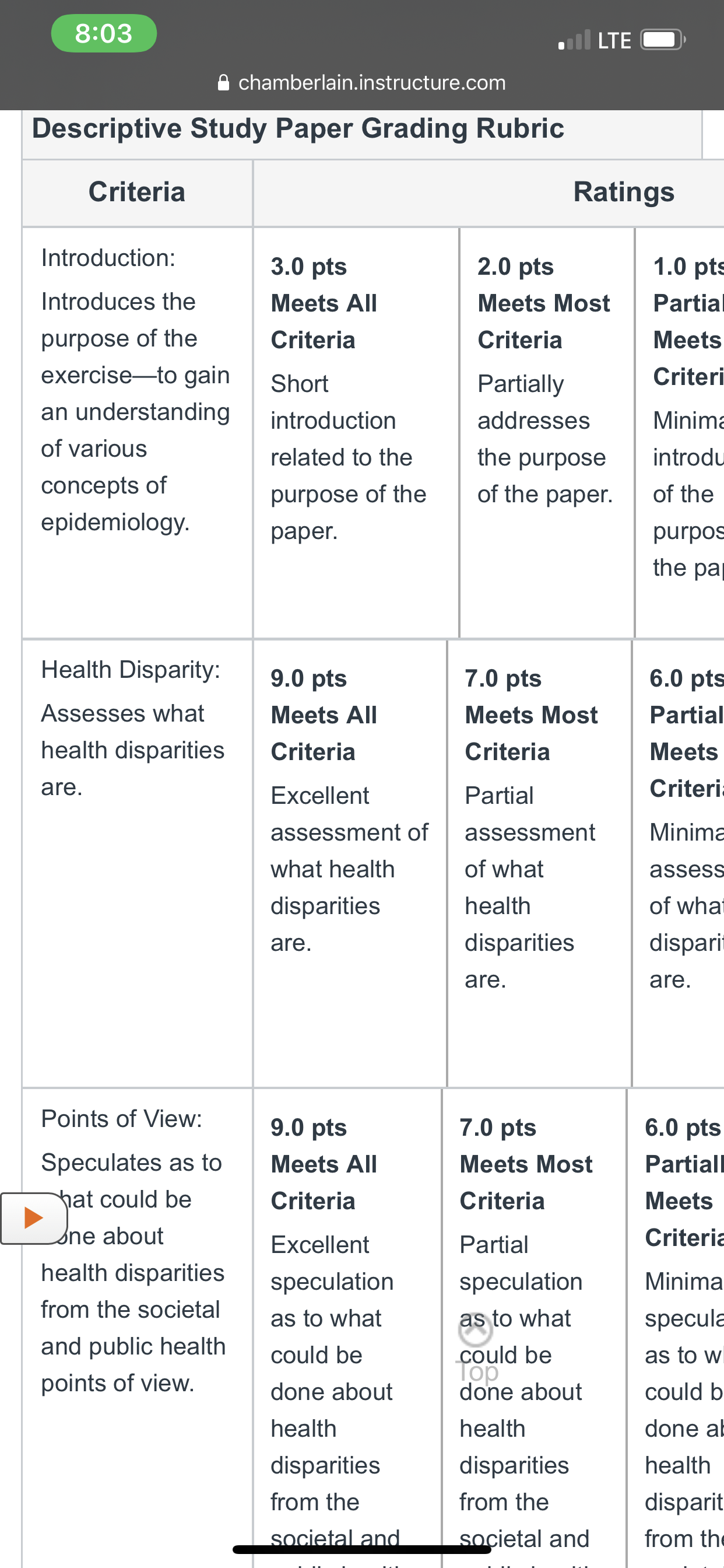Open the chamberlain.instructure.com address bar
The width and height of the screenshot is (724, 1568).
point(362,82)
